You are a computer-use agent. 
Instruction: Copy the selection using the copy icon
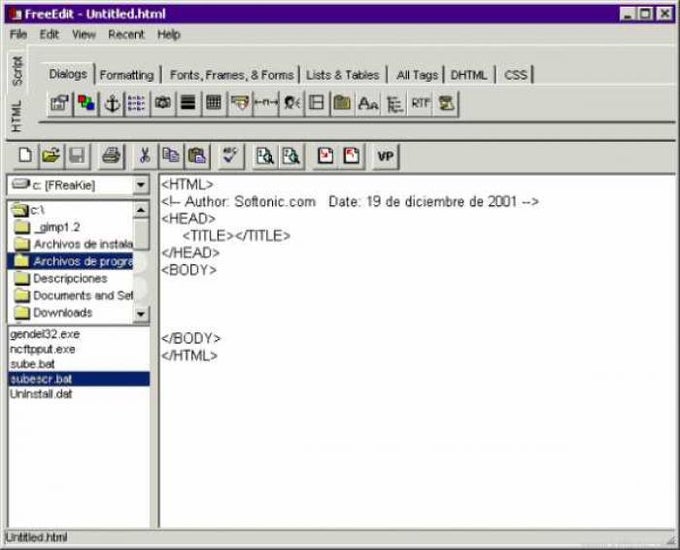(171, 155)
